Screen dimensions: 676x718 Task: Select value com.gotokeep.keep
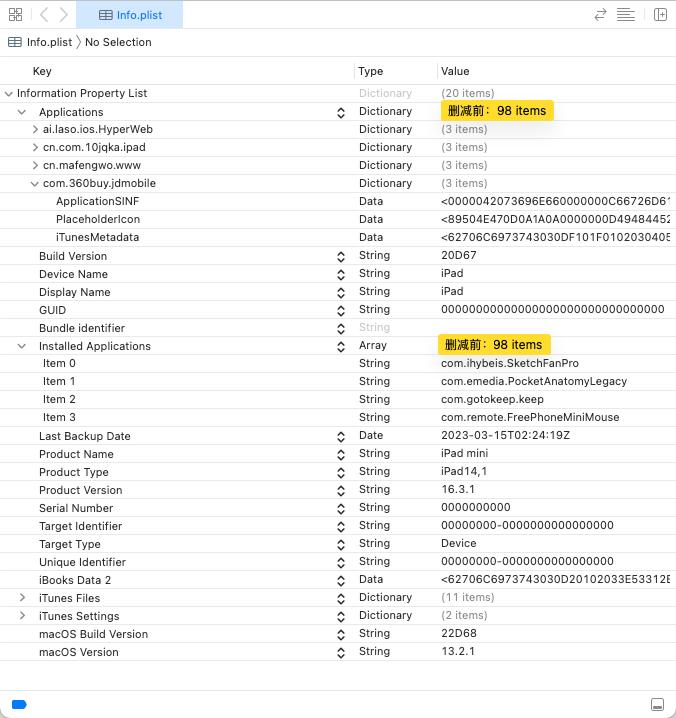[x=492, y=399]
